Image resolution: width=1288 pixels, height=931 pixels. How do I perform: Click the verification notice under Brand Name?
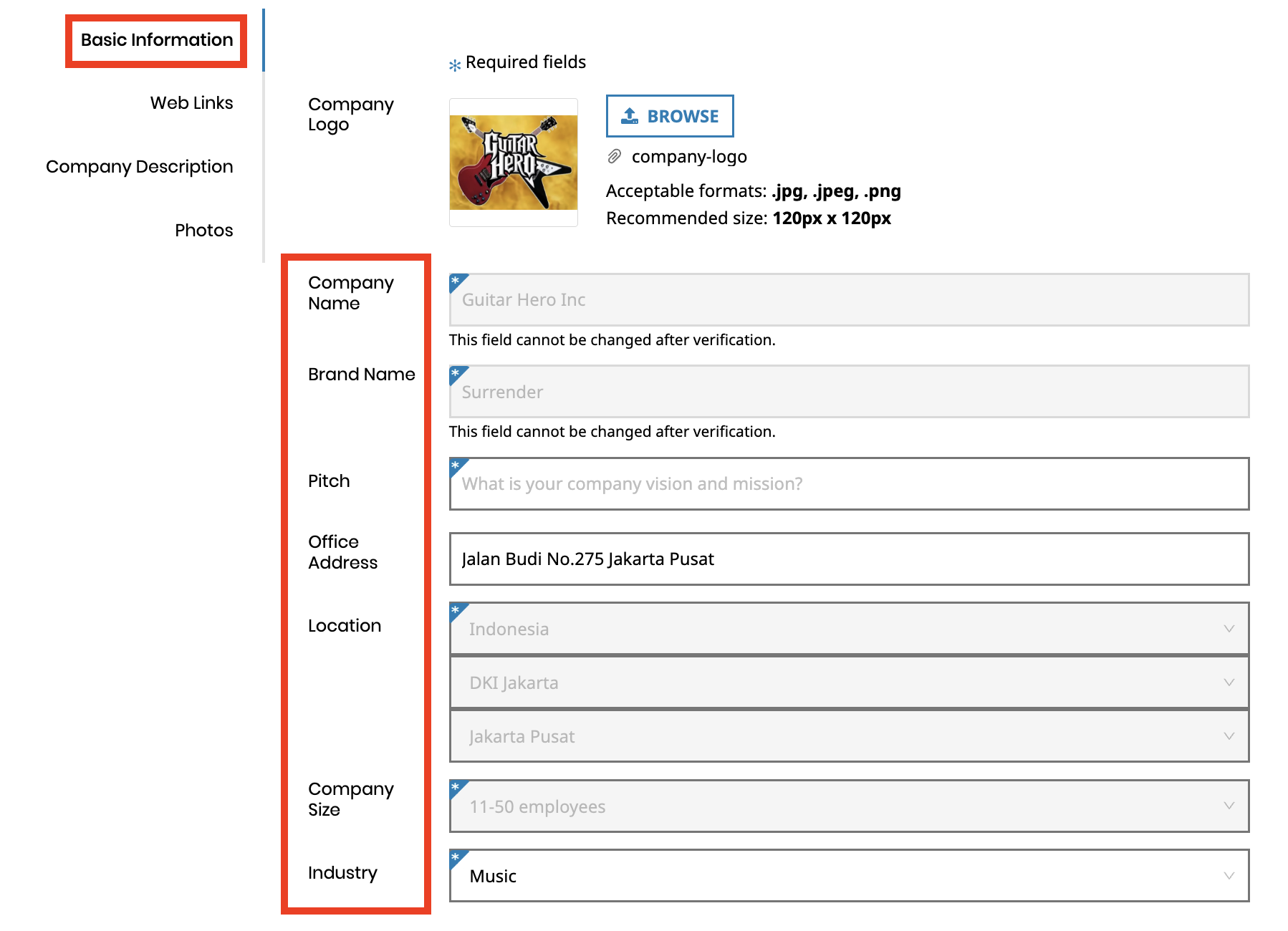[612, 432]
